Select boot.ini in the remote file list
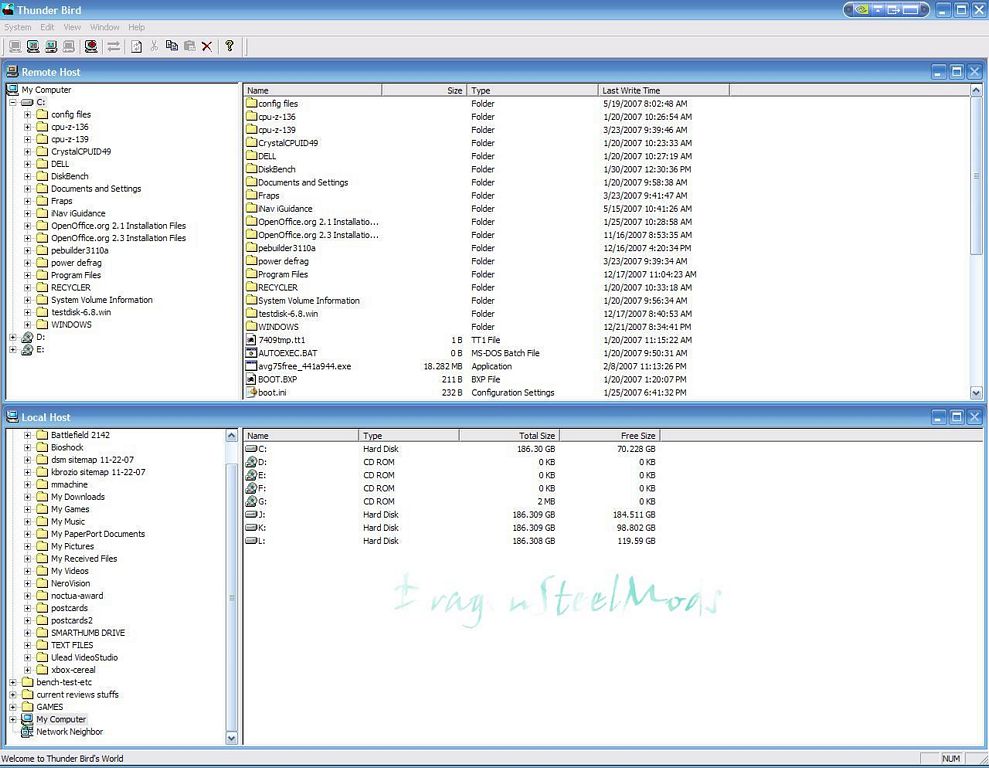 pyautogui.click(x=272, y=393)
